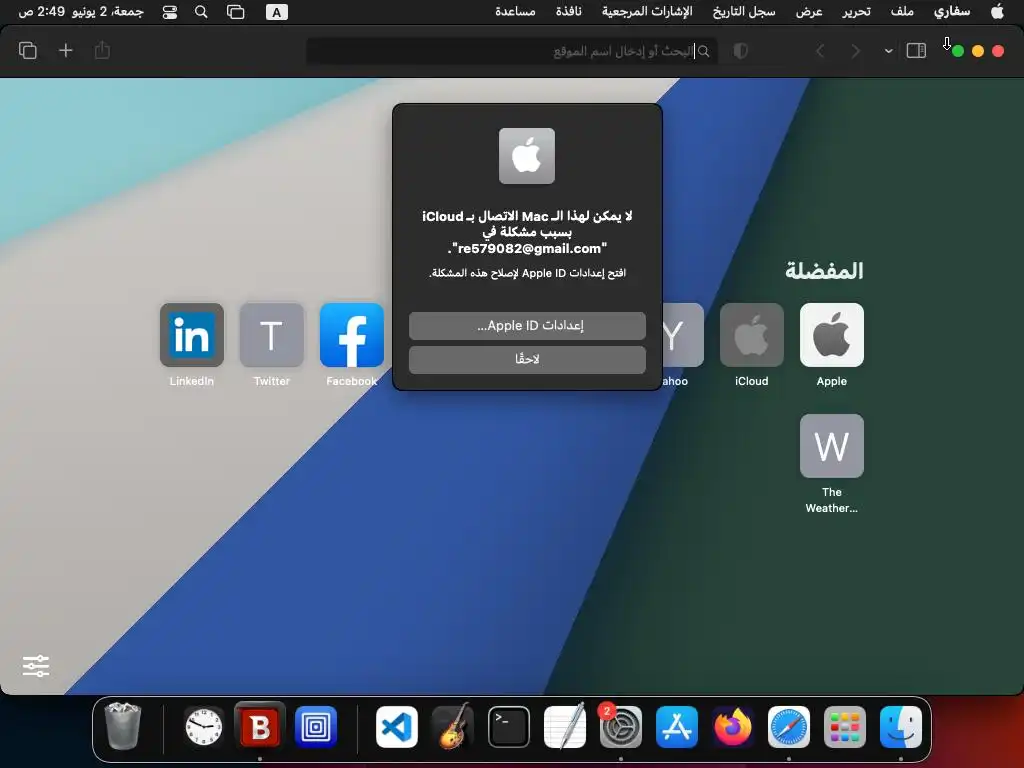Viewport: 1024px width, 768px height.
Task: Expand the tab group dropdown chevron
Action: coord(888,51)
